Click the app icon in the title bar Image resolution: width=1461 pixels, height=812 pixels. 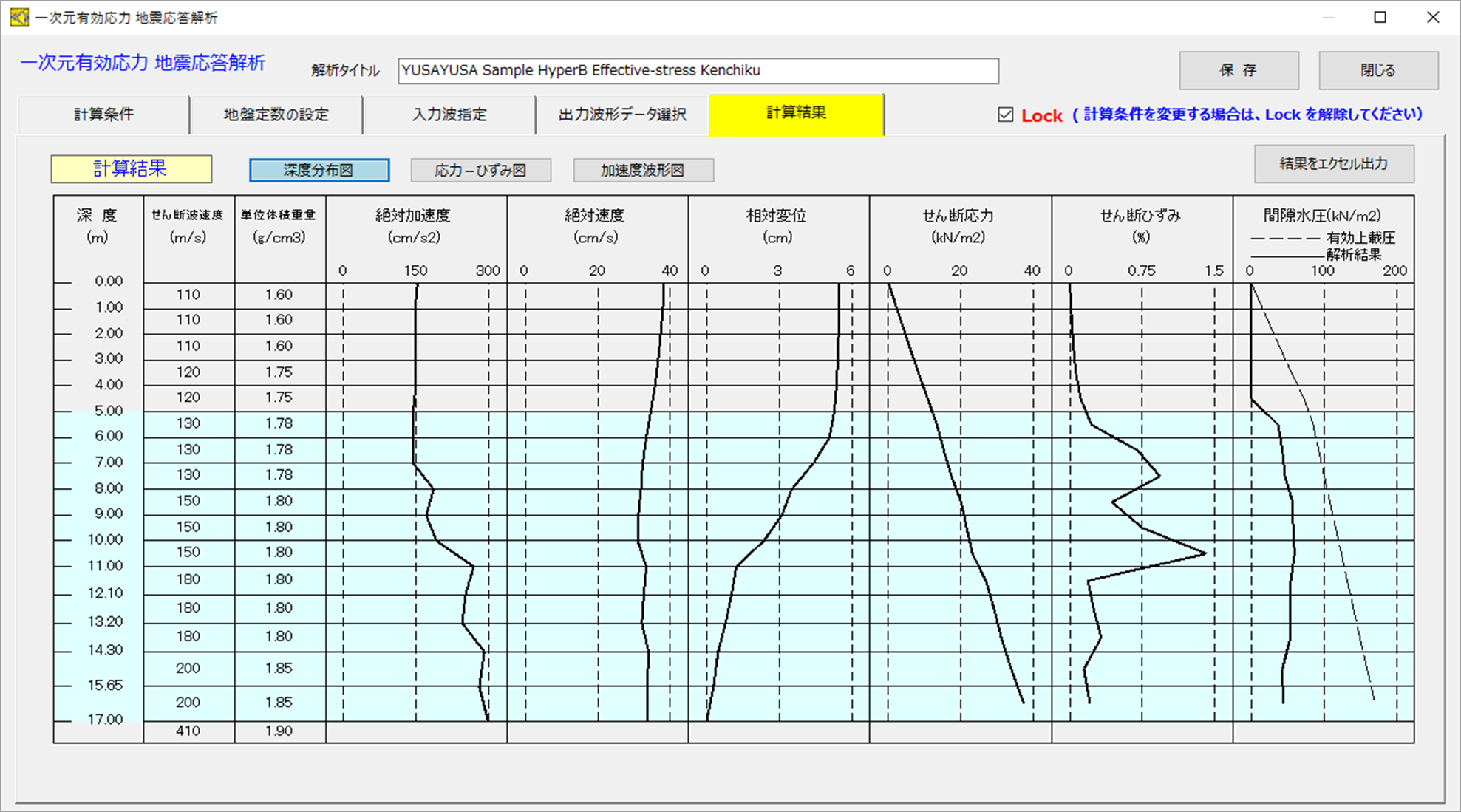[x=18, y=16]
